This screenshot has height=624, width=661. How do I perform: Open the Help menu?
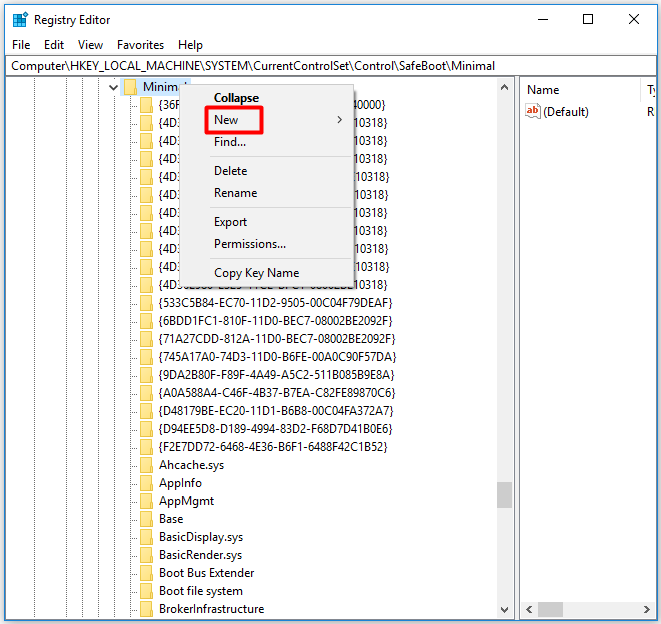click(x=190, y=45)
